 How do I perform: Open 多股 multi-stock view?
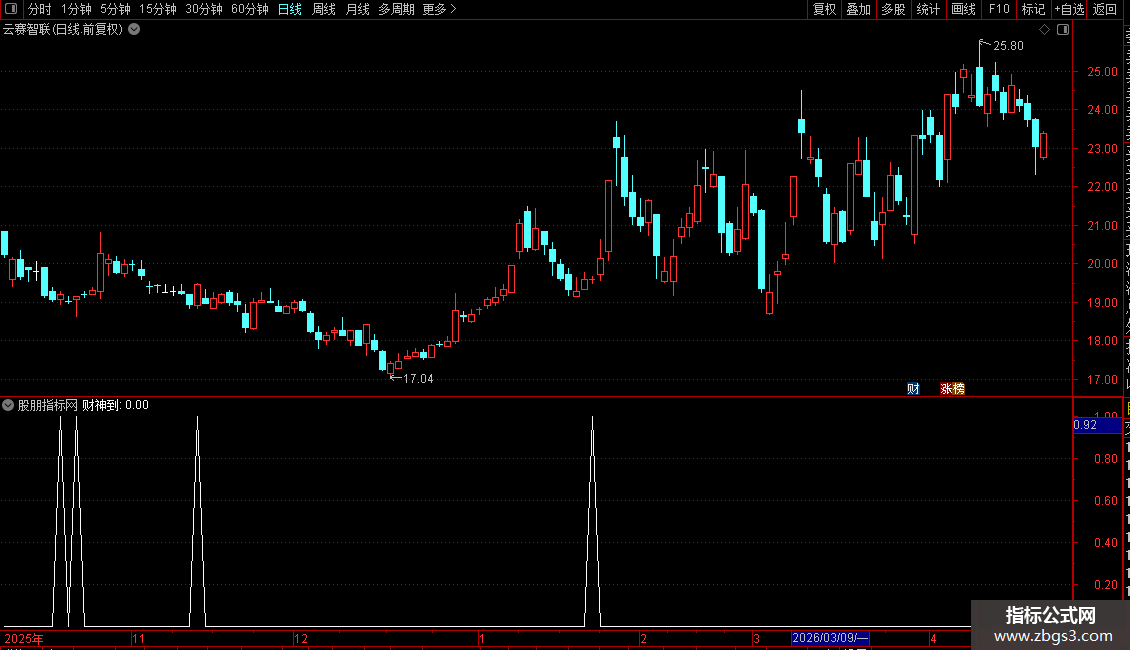point(893,9)
